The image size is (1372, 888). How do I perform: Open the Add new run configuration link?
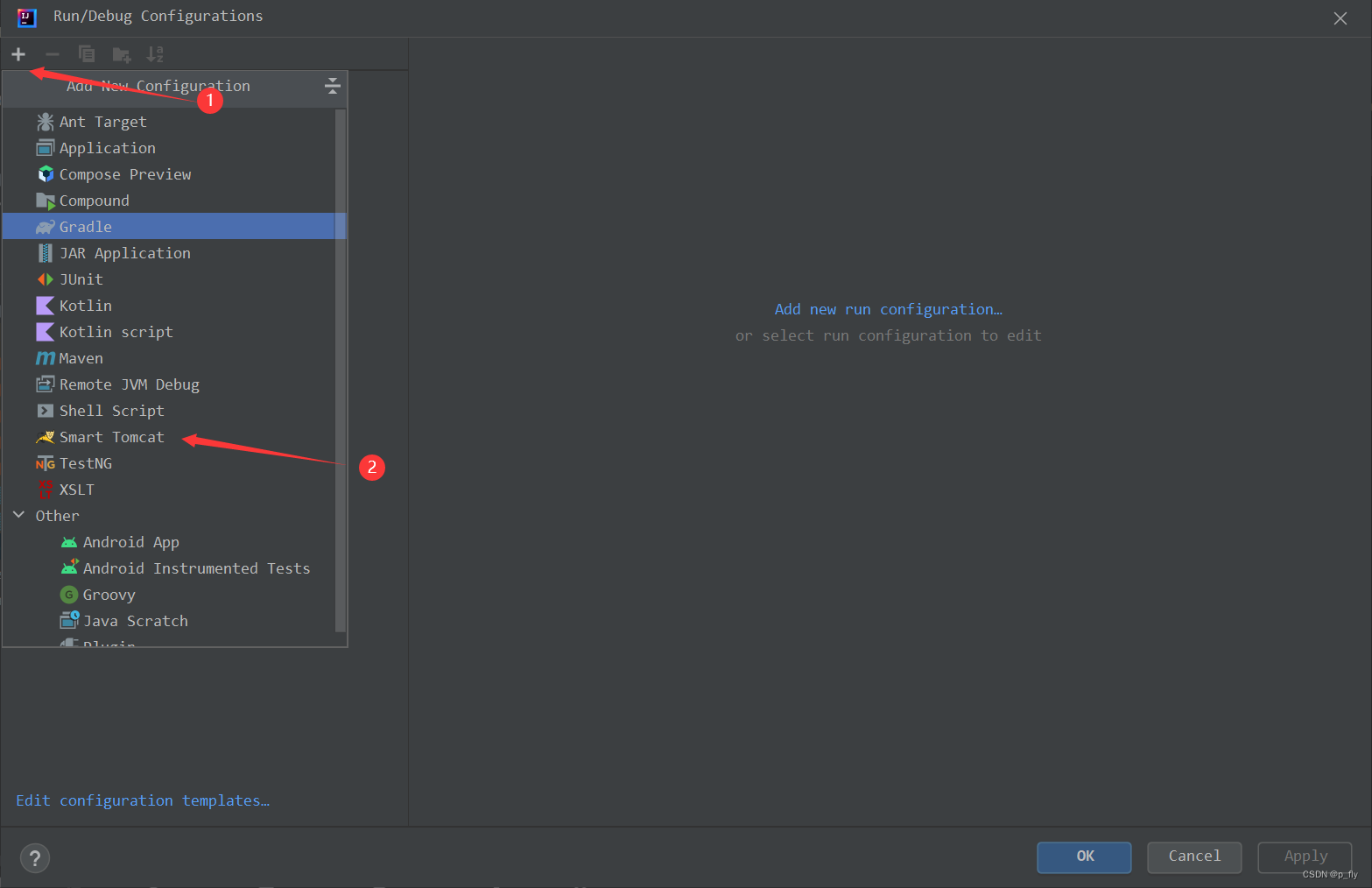pyautogui.click(x=889, y=309)
